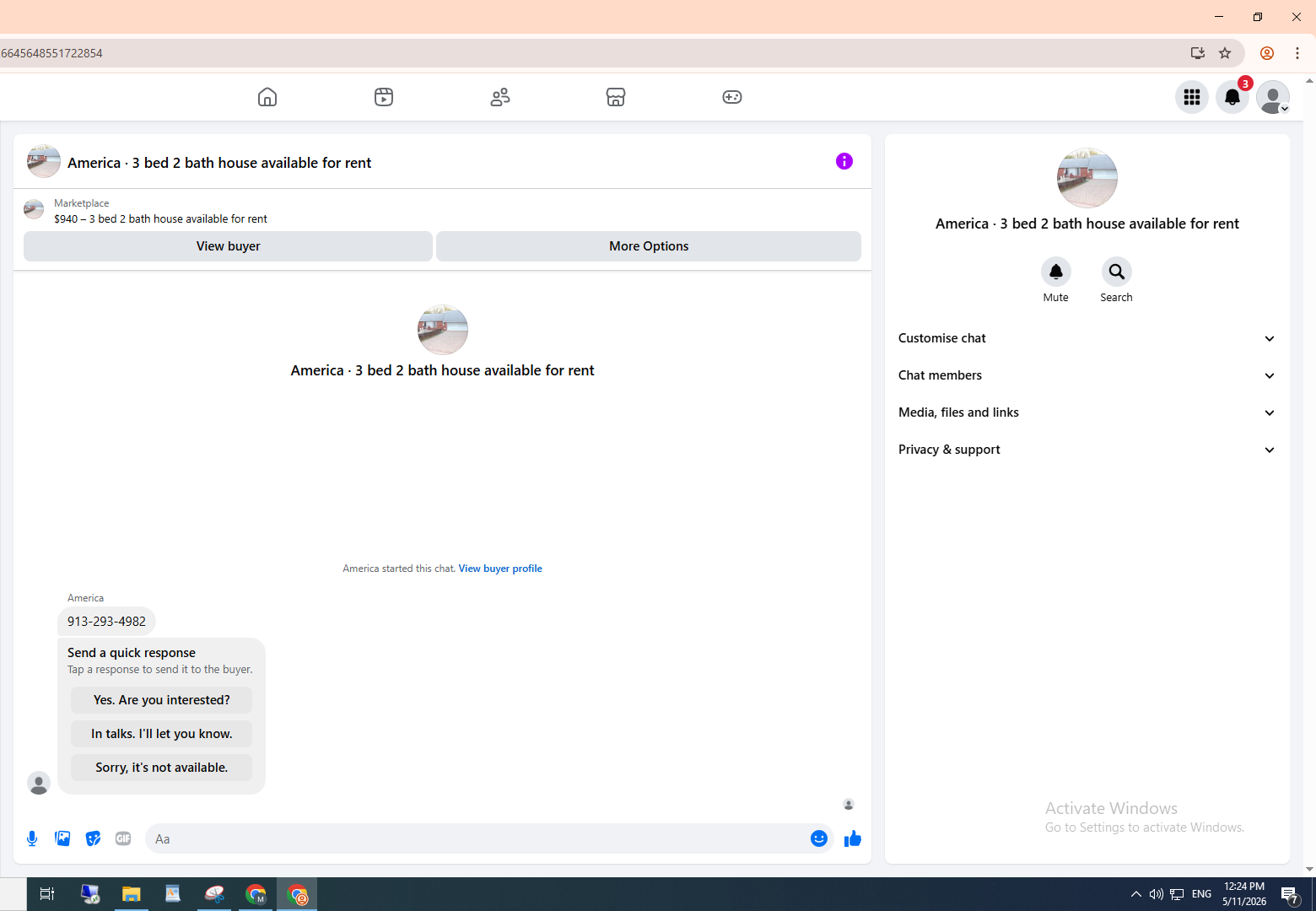
Task: Bookmark this page with the star icon
Action: [1225, 53]
